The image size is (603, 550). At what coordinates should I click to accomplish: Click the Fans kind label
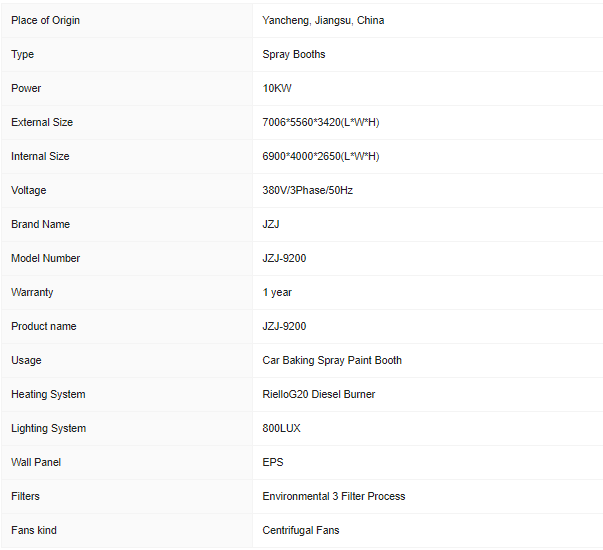click(x=34, y=530)
